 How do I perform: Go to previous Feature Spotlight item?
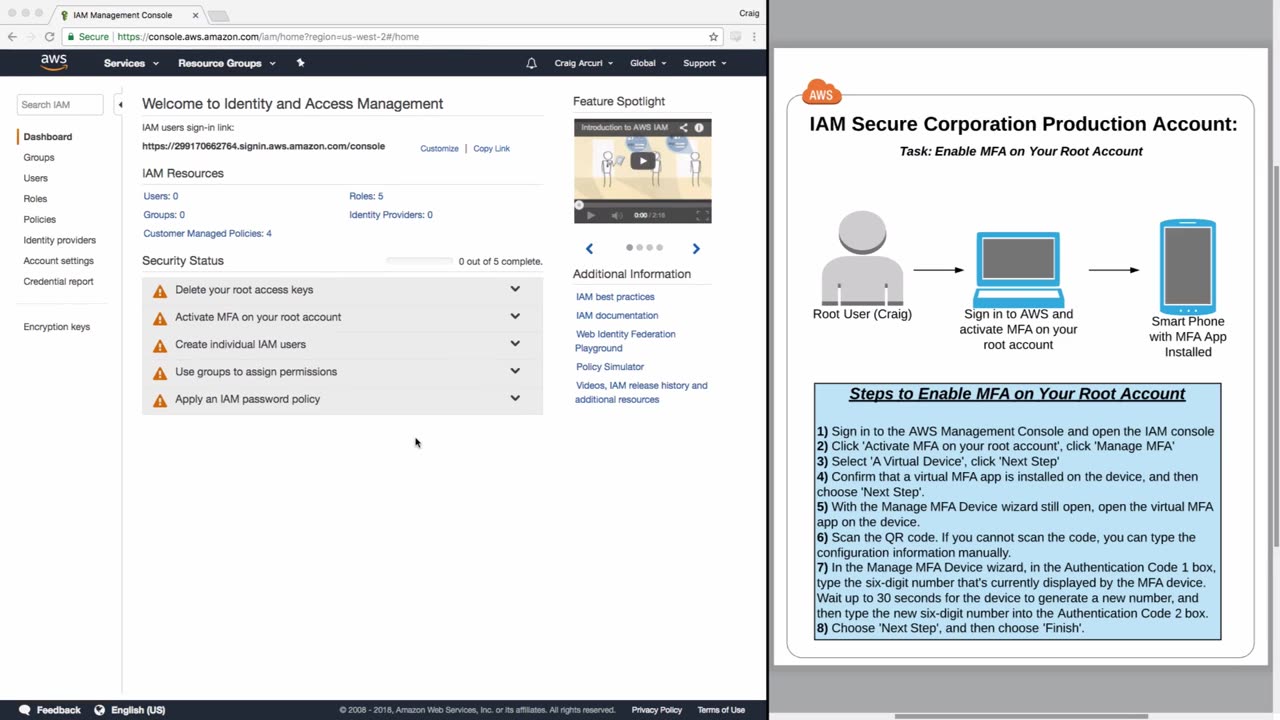pyautogui.click(x=589, y=248)
